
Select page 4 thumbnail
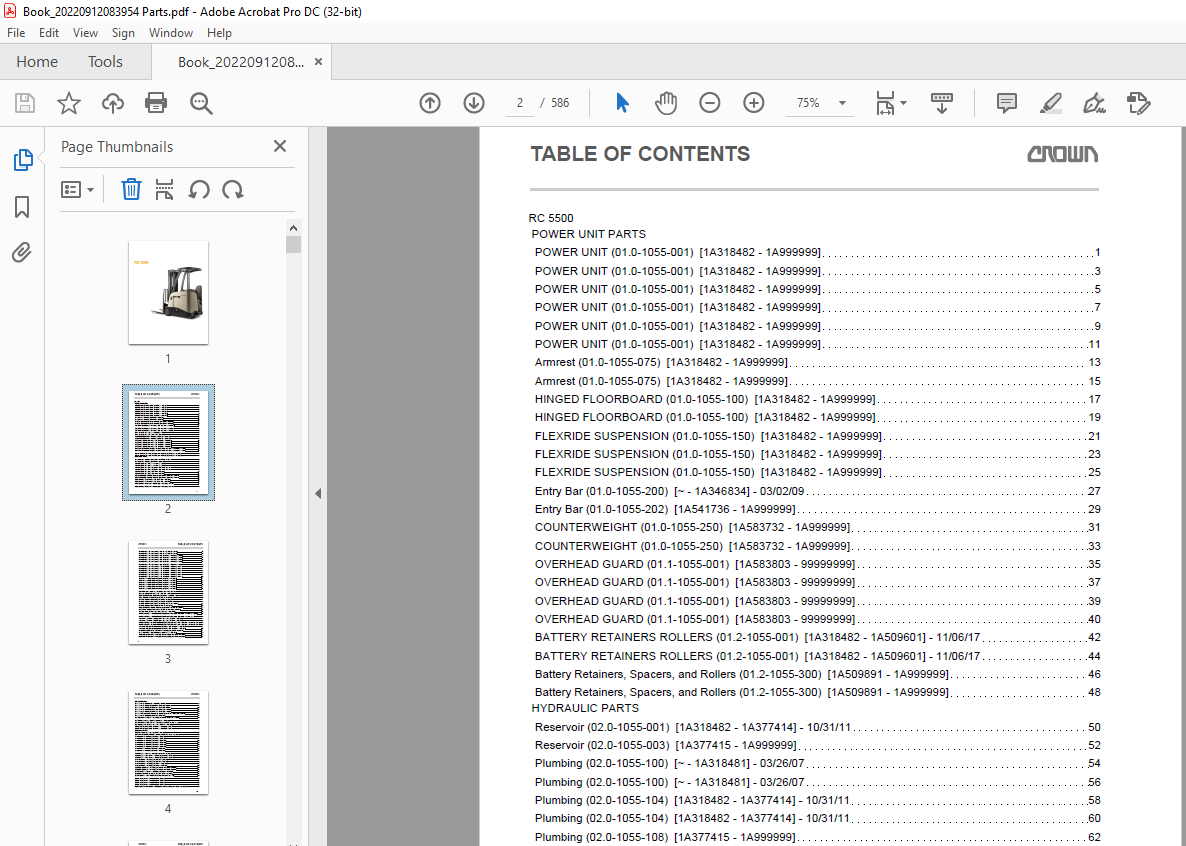tap(168, 742)
